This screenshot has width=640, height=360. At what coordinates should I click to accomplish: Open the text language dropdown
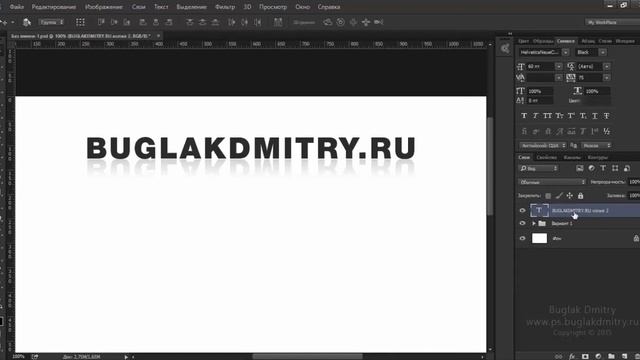pyautogui.click(x=542, y=145)
